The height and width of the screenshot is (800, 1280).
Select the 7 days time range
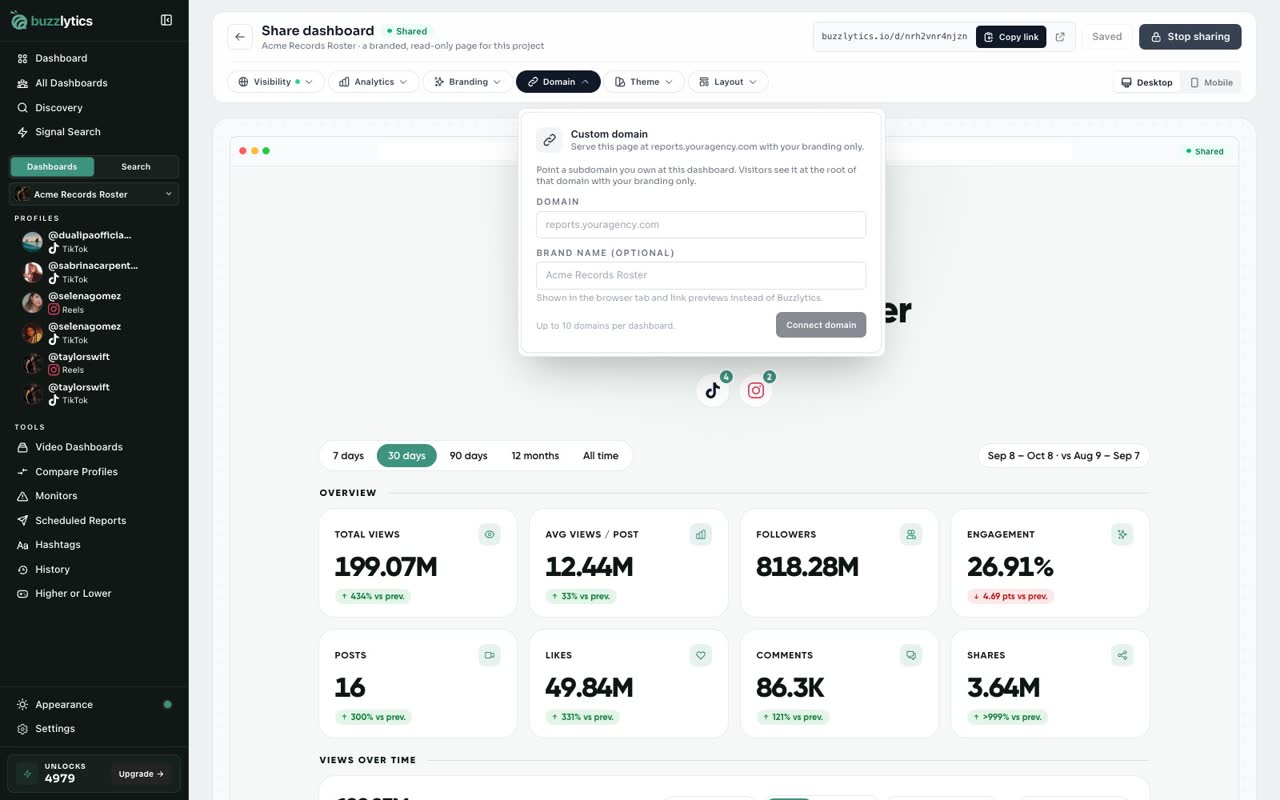tap(348, 456)
